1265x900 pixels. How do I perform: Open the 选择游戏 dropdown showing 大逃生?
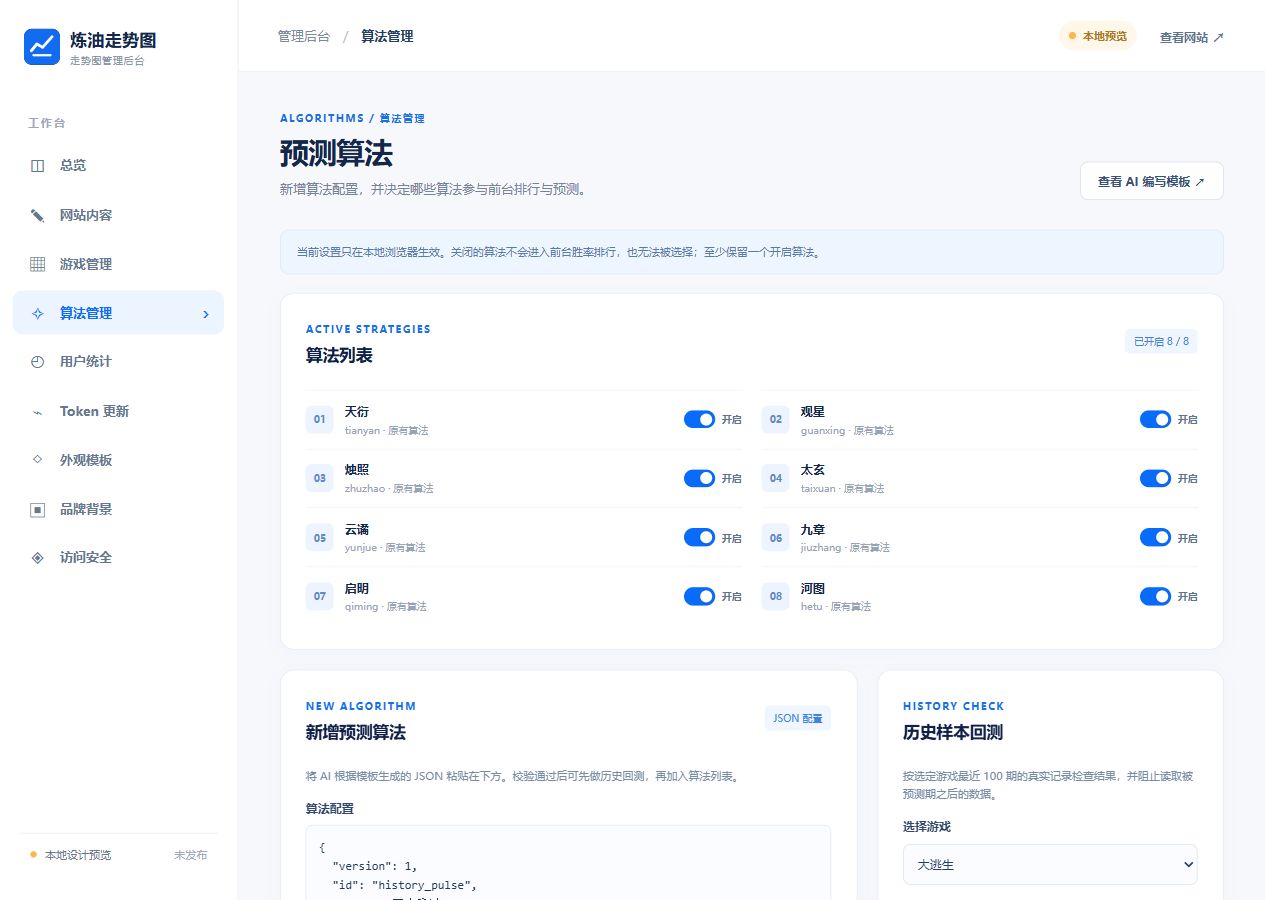pyautogui.click(x=1050, y=865)
